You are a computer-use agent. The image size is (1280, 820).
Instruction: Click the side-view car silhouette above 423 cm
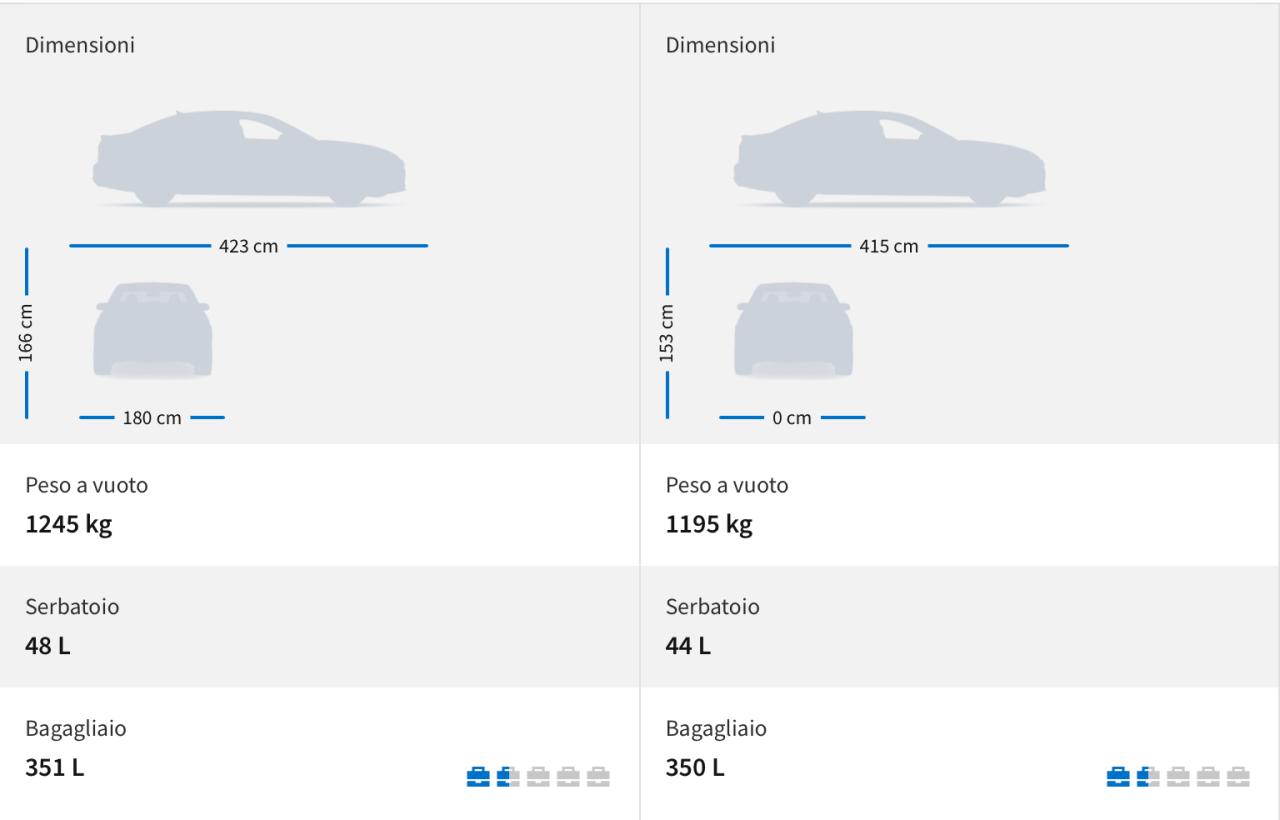[249, 159]
